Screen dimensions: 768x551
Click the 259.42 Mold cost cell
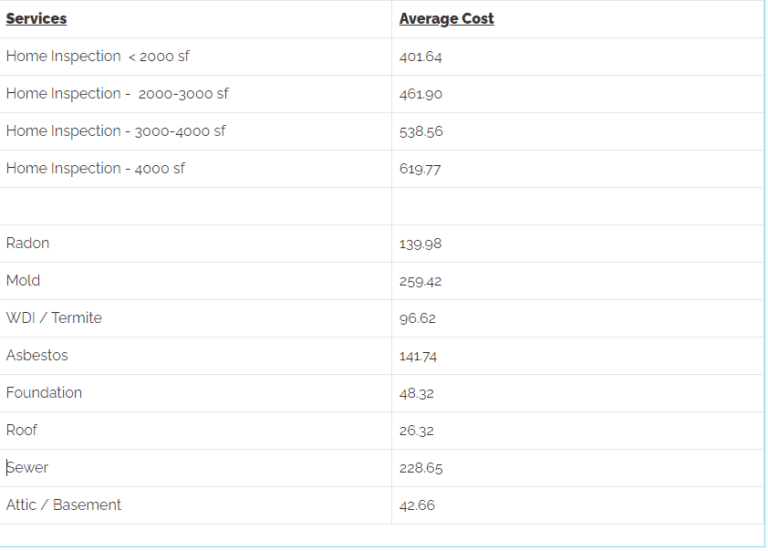pyautogui.click(x=420, y=282)
